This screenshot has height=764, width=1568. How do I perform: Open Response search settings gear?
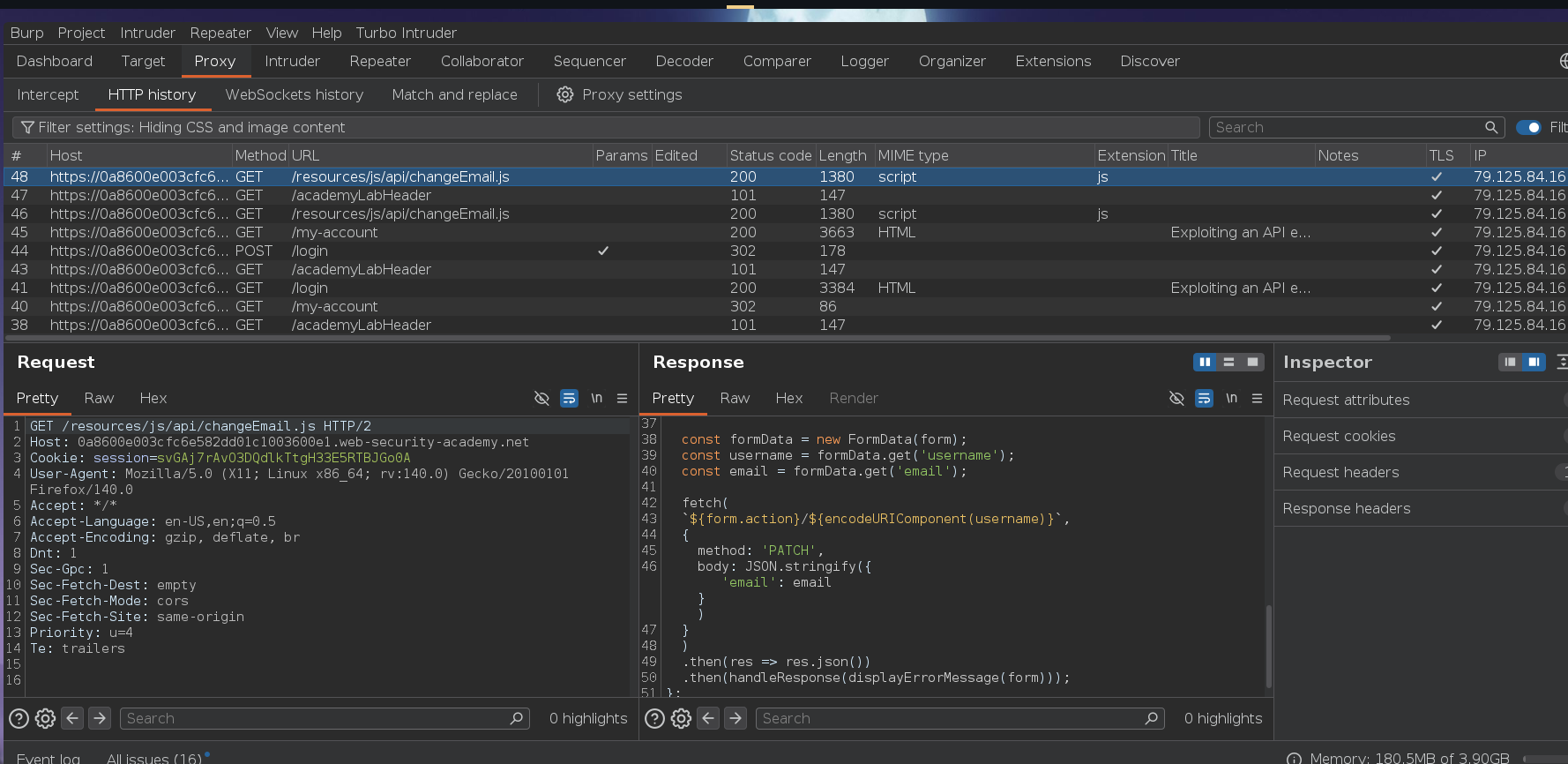pyautogui.click(x=681, y=718)
